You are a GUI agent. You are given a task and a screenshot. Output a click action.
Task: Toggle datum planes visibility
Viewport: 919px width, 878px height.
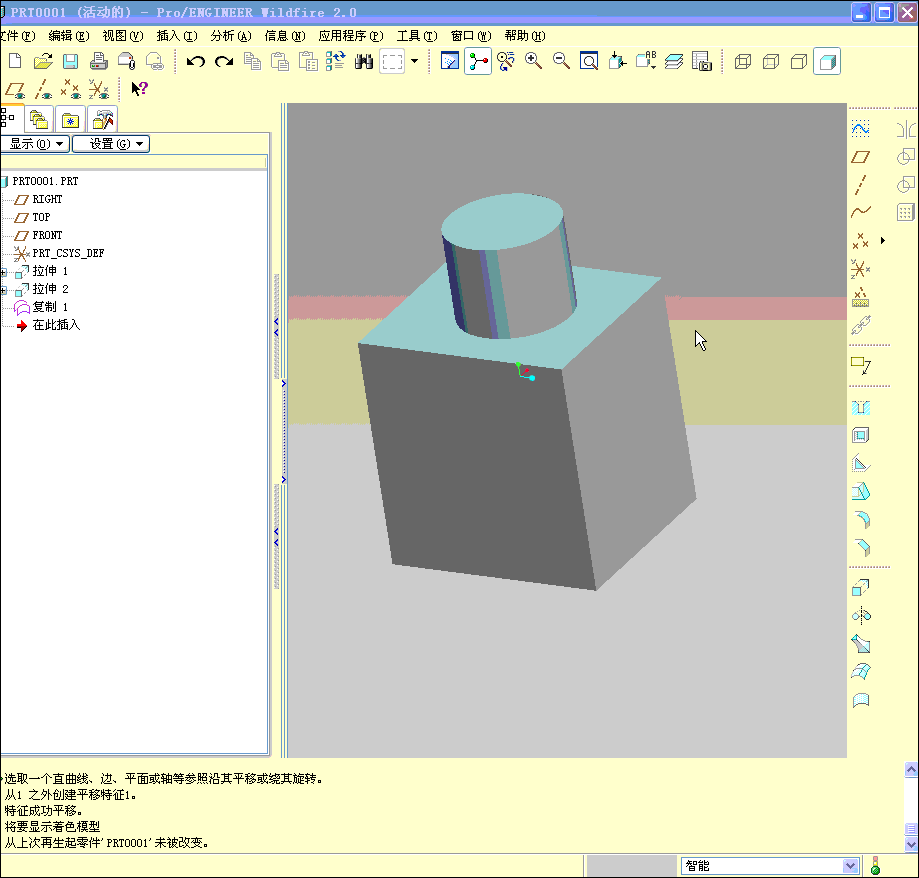click(15, 90)
